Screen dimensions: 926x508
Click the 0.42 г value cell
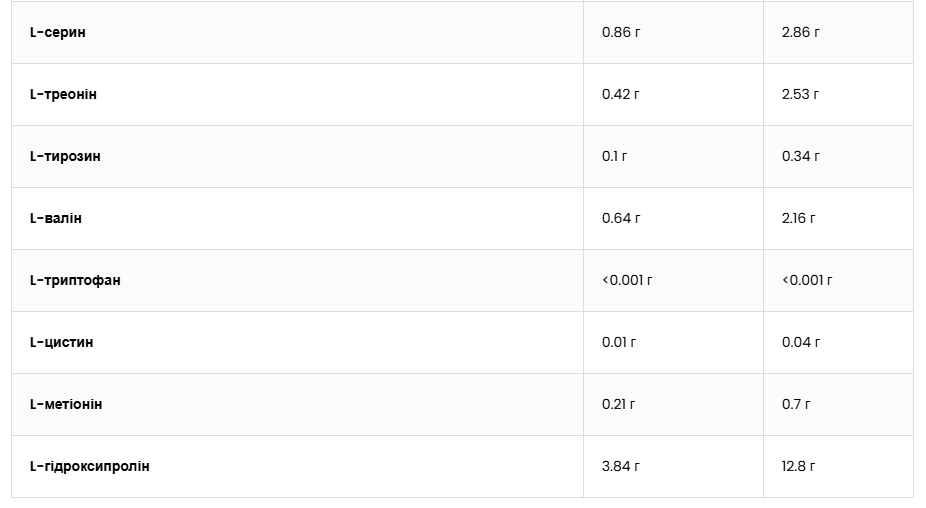621,94
